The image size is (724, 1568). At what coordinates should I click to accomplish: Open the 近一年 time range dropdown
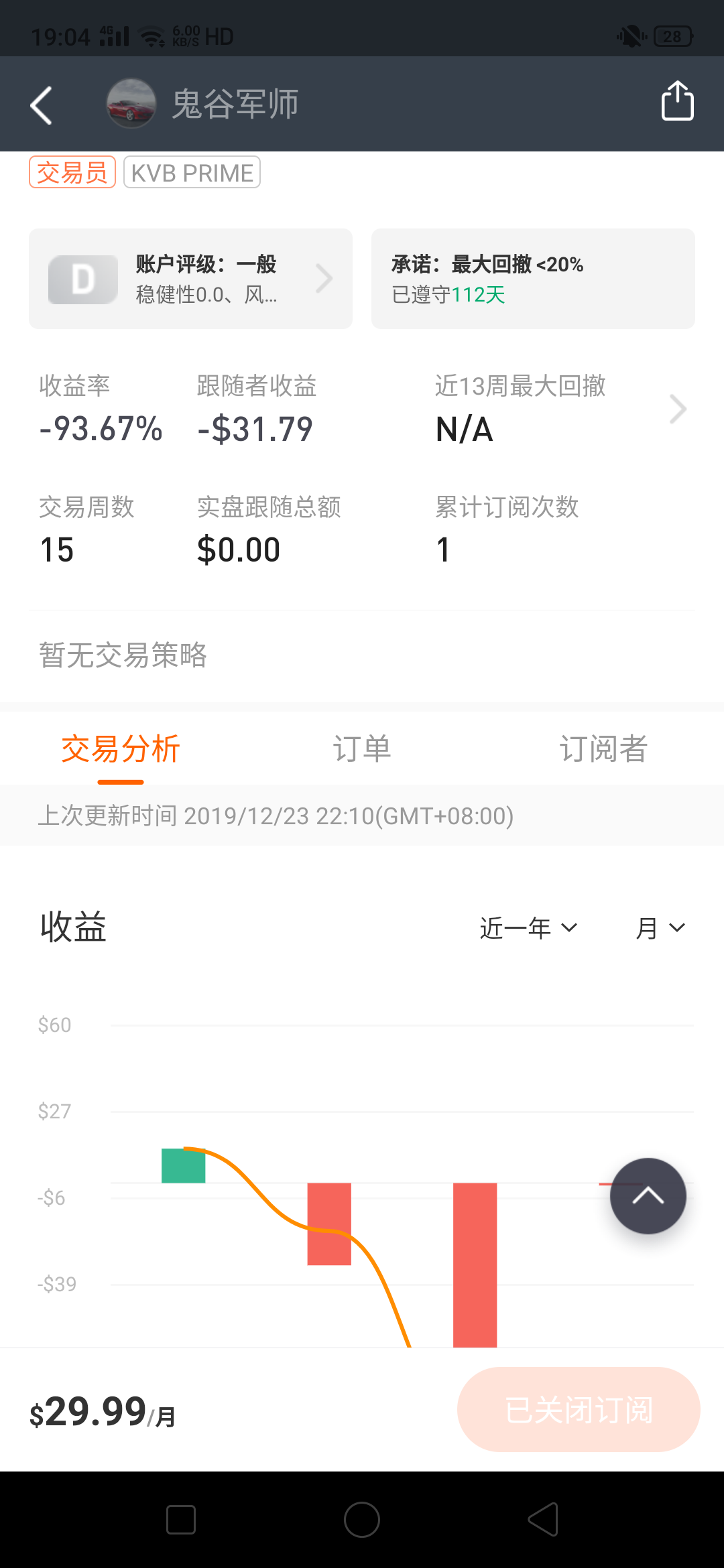click(x=528, y=928)
